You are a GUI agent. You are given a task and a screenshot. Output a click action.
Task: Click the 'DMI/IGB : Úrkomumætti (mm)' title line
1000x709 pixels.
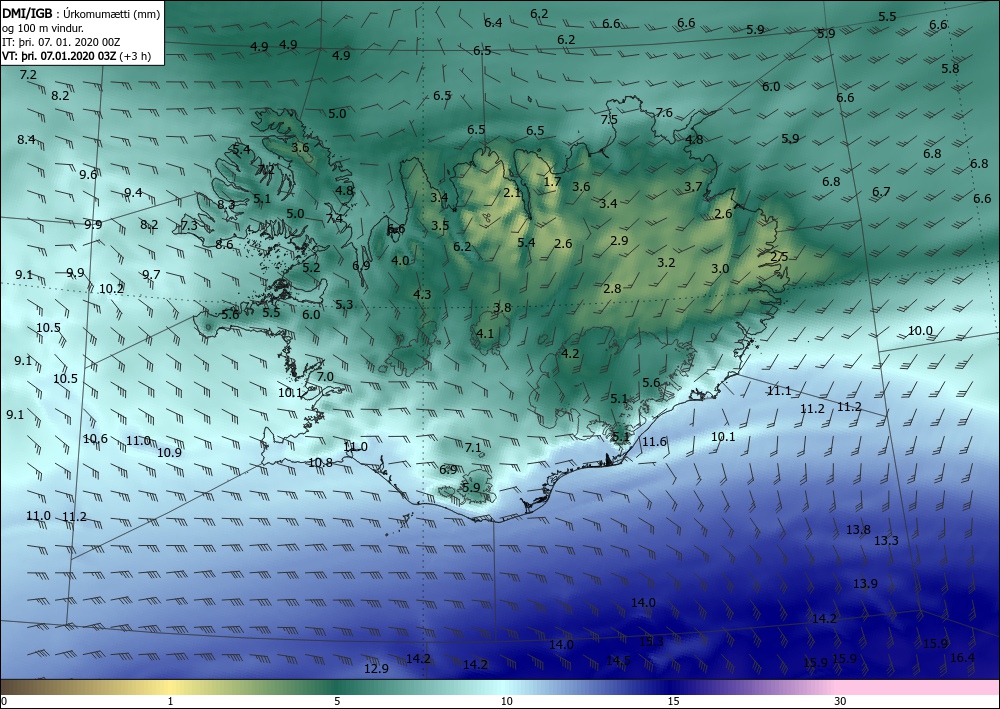[x=81, y=13]
